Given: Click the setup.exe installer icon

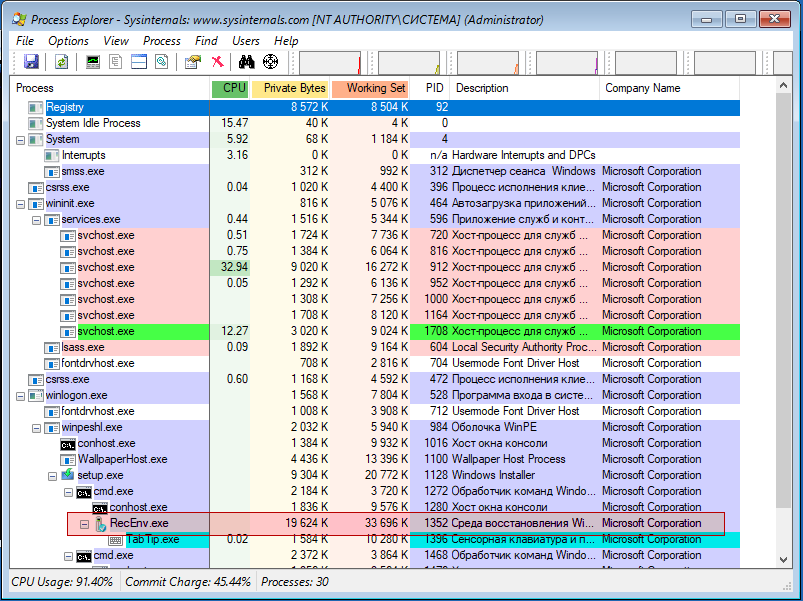Looking at the screenshot, I should click(x=68, y=475).
